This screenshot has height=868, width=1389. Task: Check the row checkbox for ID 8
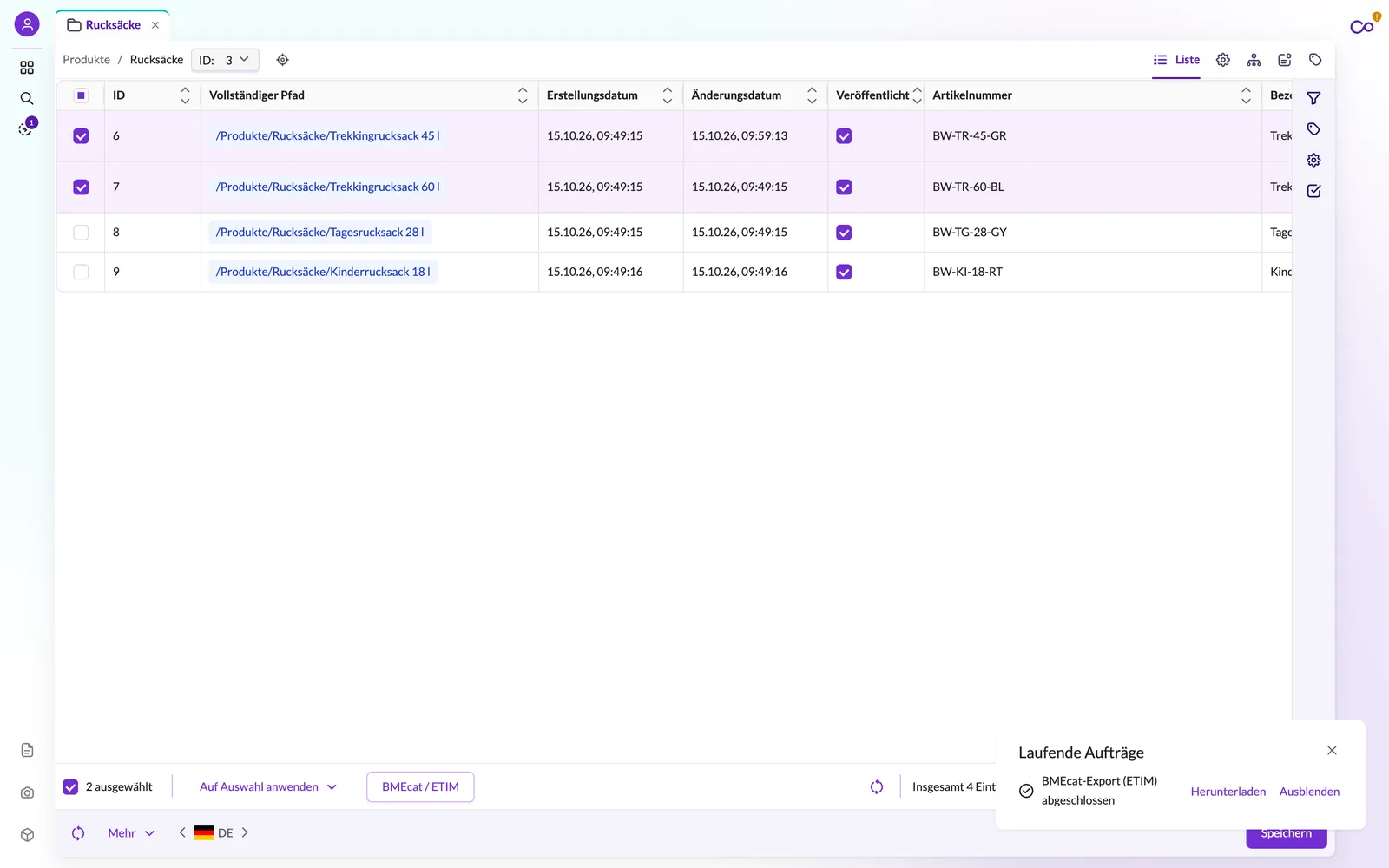pyautogui.click(x=81, y=233)
